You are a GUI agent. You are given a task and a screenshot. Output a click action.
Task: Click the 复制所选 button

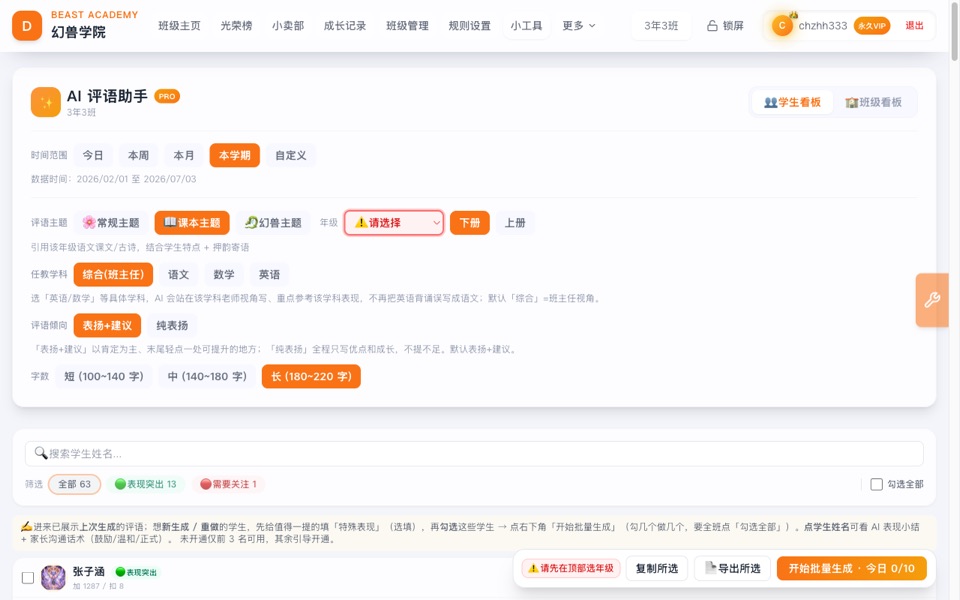tap(657, 568)
